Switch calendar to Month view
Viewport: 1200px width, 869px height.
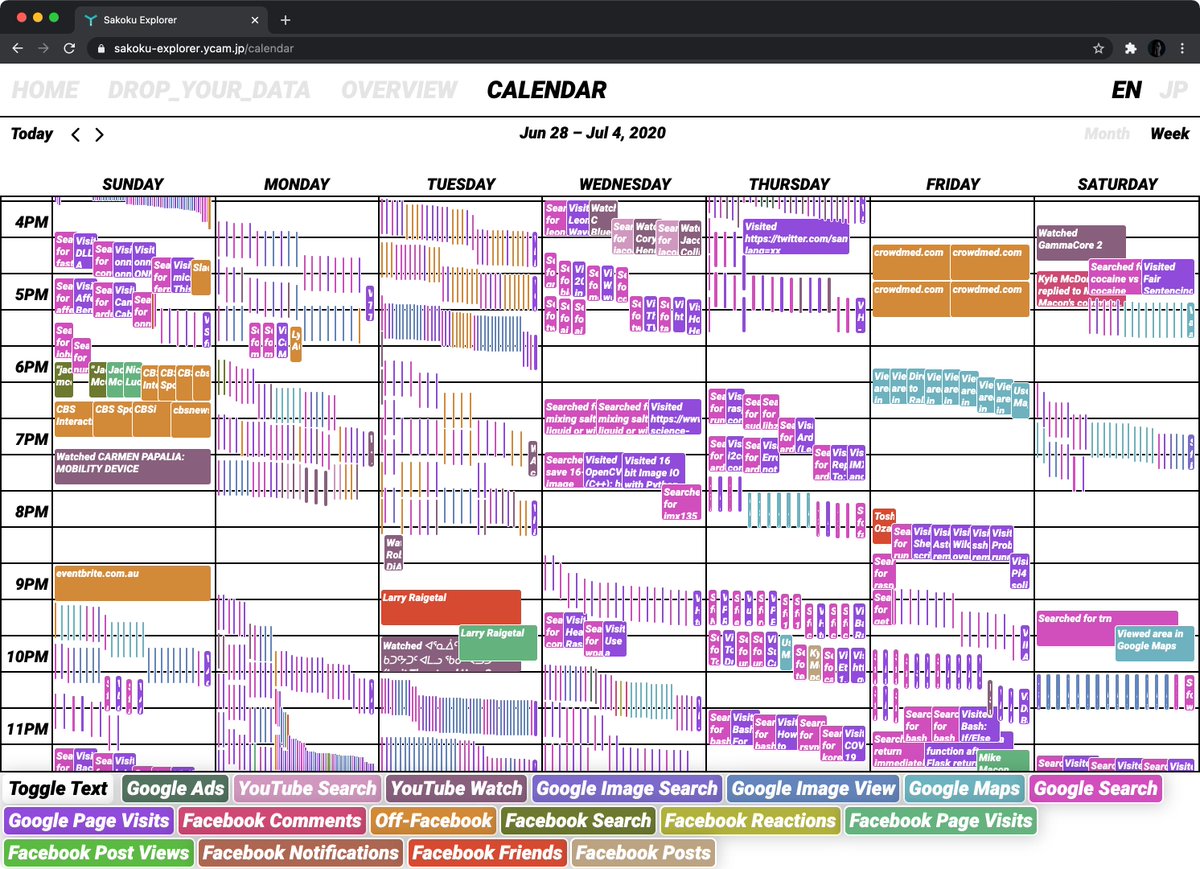(1107, 134)
